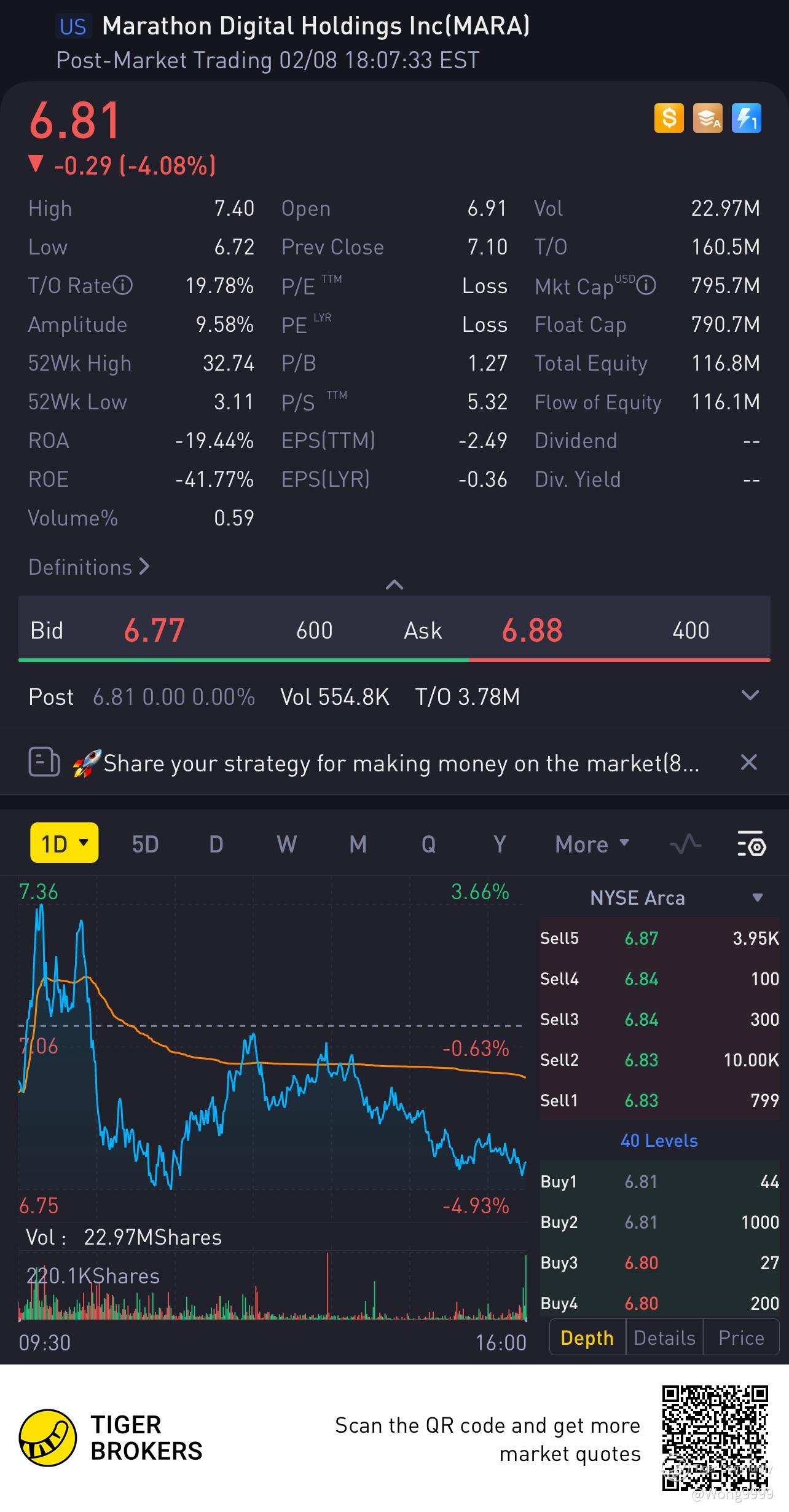Select the Details tab

(x=664, y=1338)
